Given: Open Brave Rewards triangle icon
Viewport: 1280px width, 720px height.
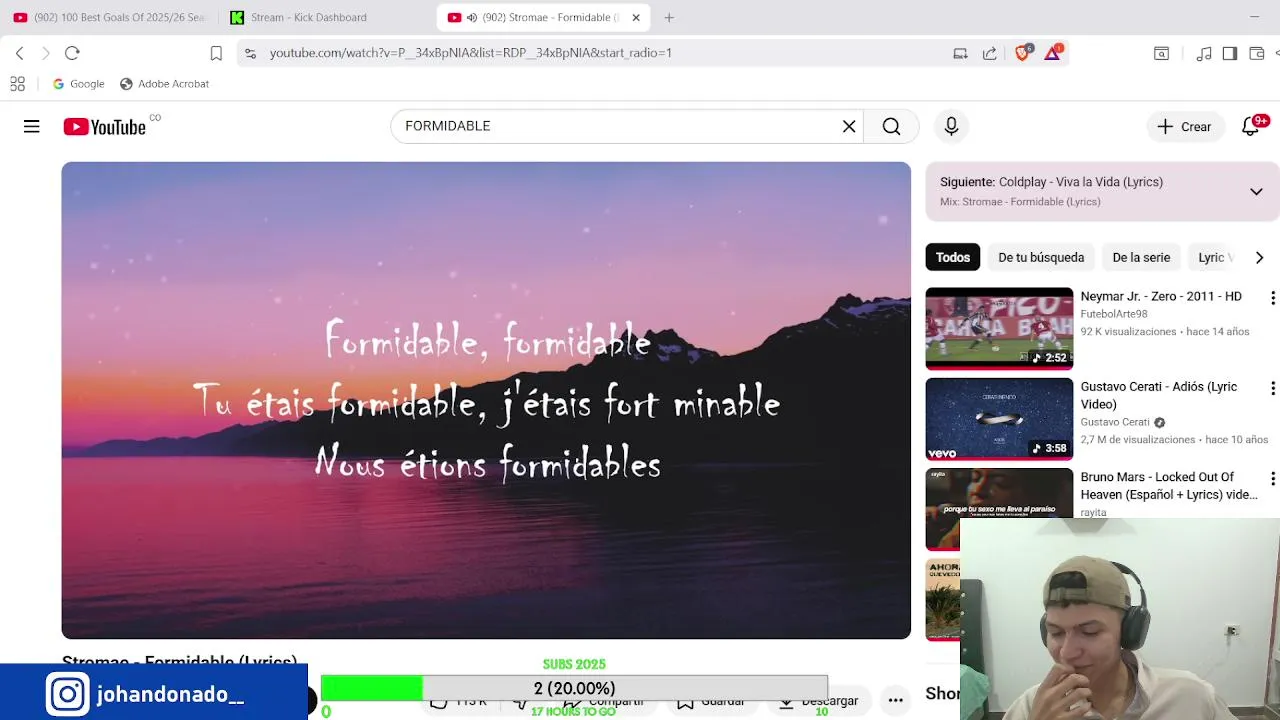Looking at the screenshot, I should [x=1053, y=53].
